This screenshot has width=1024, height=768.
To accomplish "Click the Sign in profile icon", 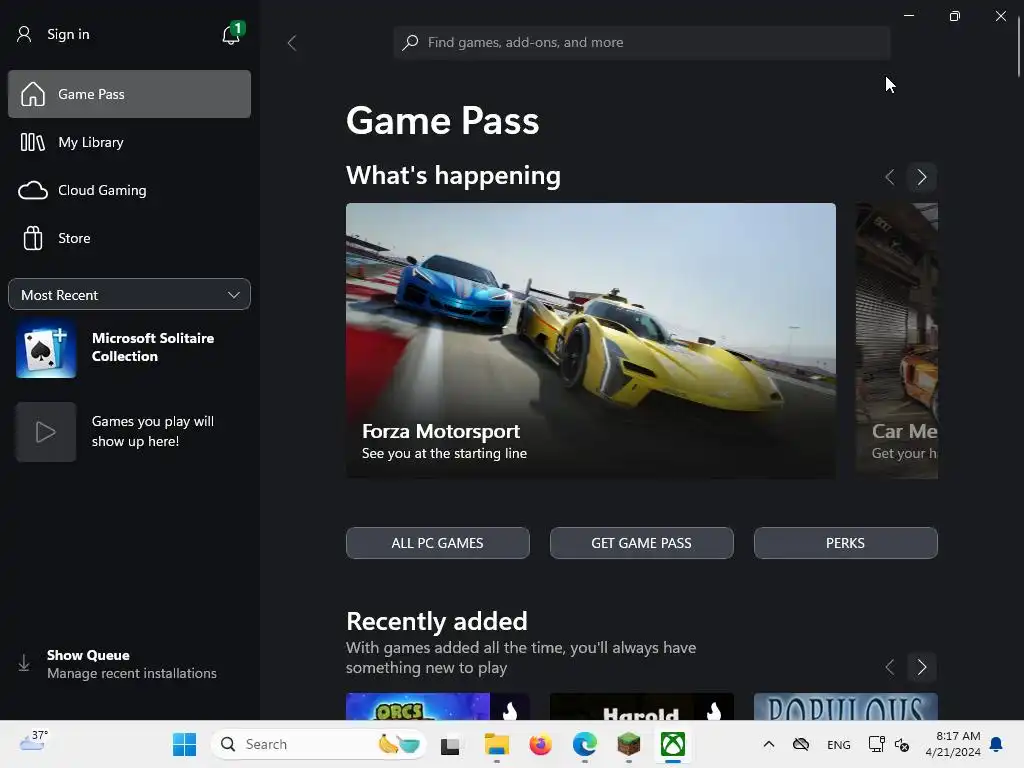I will coord(24,35).
